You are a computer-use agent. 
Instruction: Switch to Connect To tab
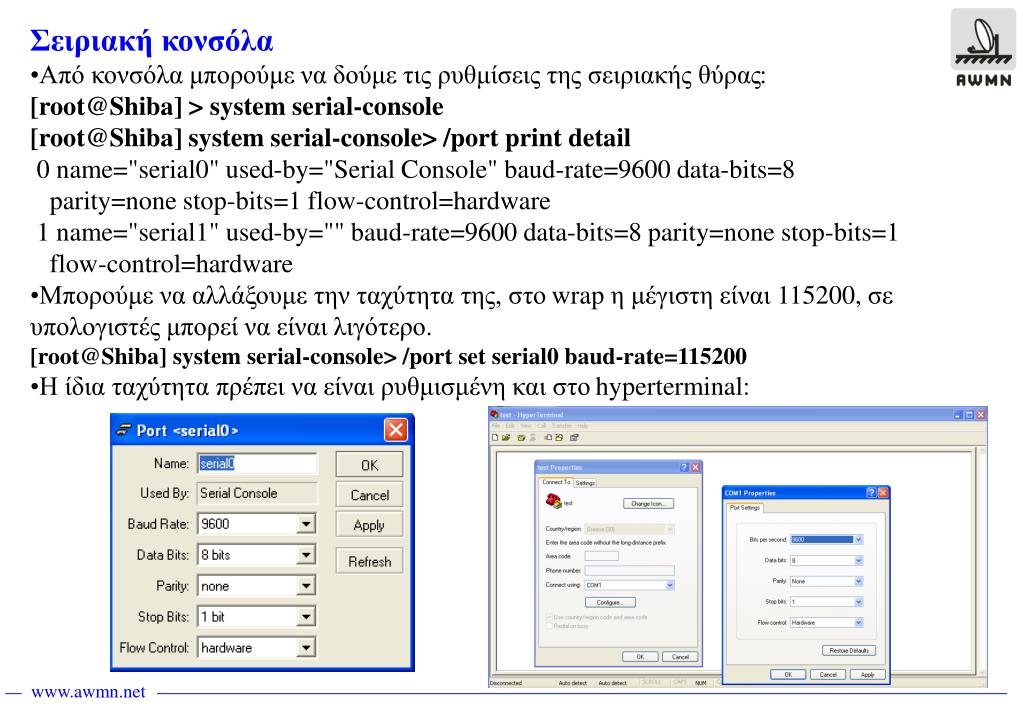click(x=557, y=482)
